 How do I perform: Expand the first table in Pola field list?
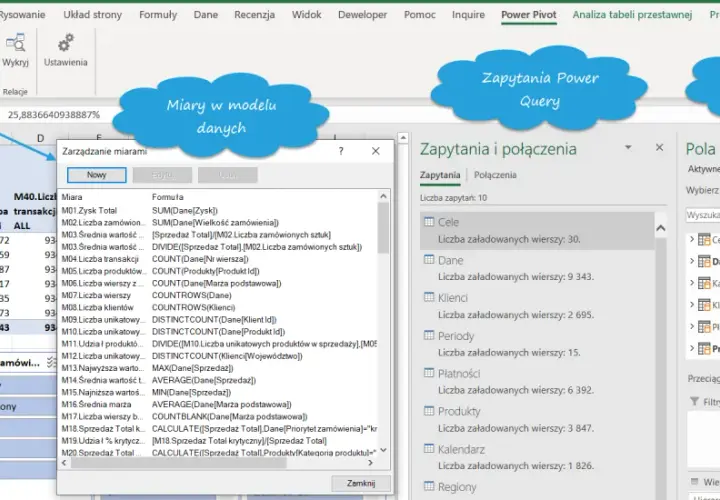692,239
